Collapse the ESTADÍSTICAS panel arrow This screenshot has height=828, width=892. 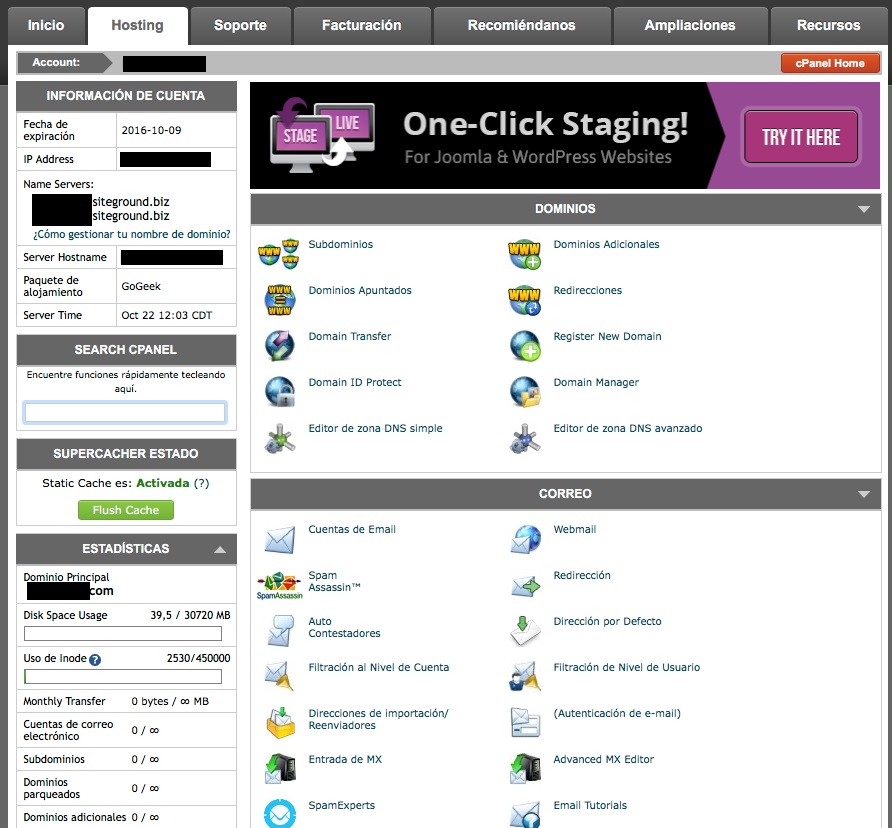click(220, 550)
